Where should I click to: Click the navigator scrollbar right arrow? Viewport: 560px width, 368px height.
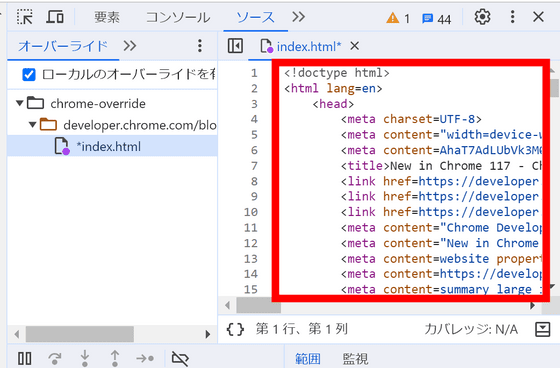click(208, 334)
